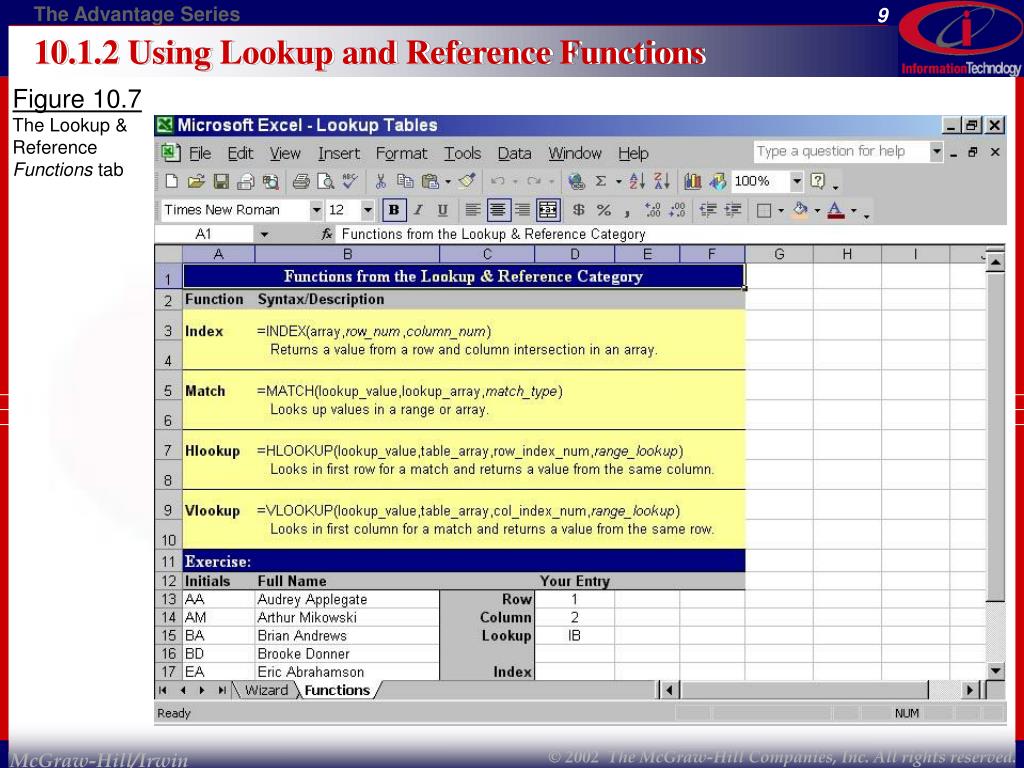Click the AutoSum sigma icon

(x=601, y=182)
